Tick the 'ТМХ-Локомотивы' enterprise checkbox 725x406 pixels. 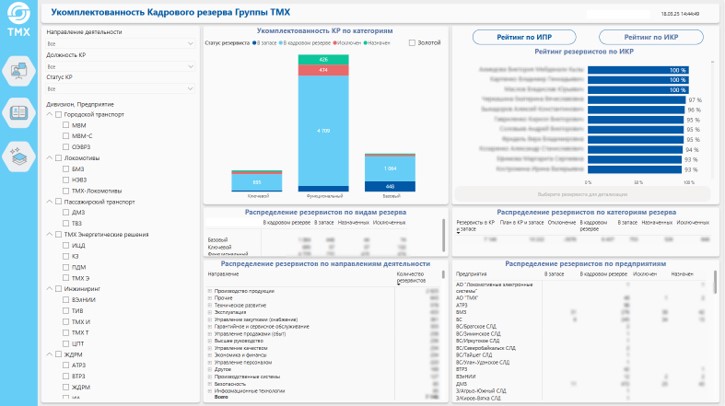coord(67,190)
